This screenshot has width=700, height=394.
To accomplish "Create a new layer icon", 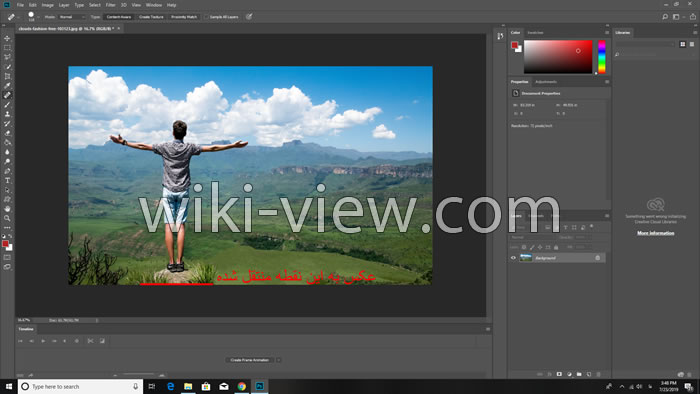I will tap(589, 374).
